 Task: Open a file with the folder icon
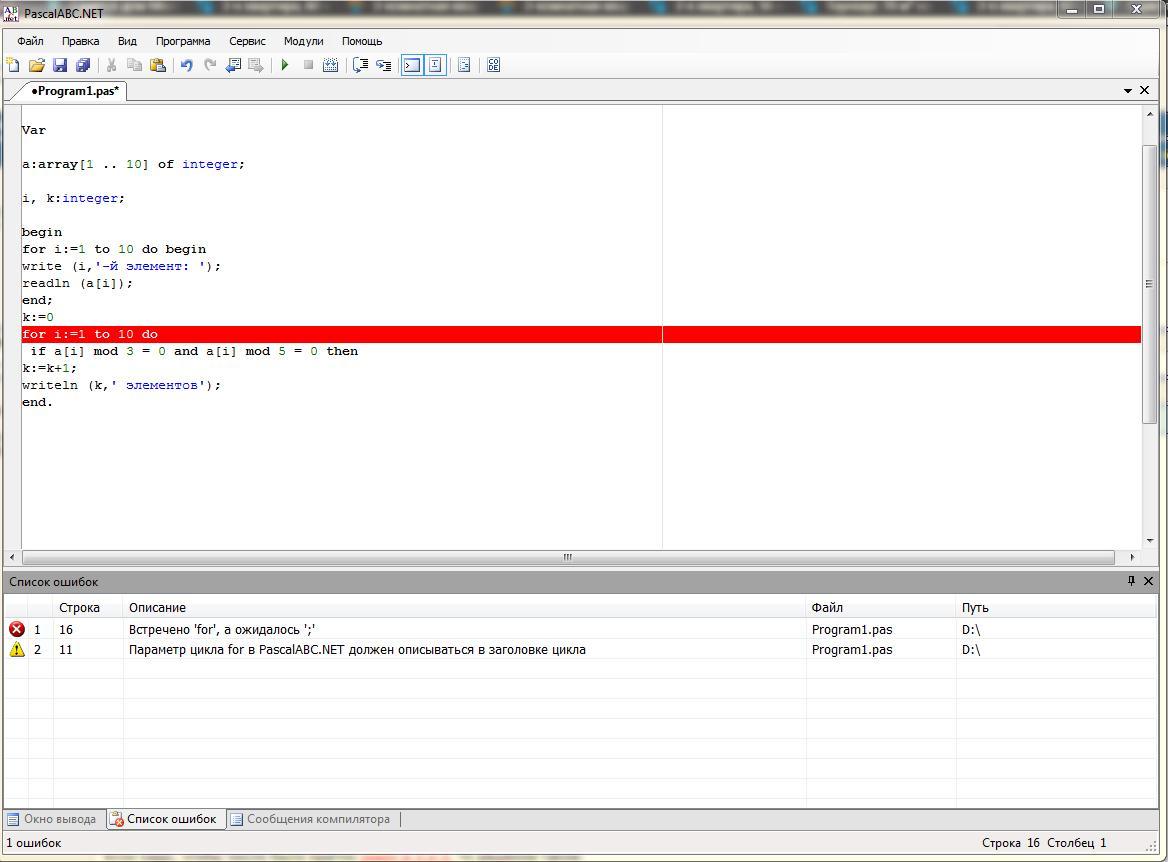coord(36,65)
